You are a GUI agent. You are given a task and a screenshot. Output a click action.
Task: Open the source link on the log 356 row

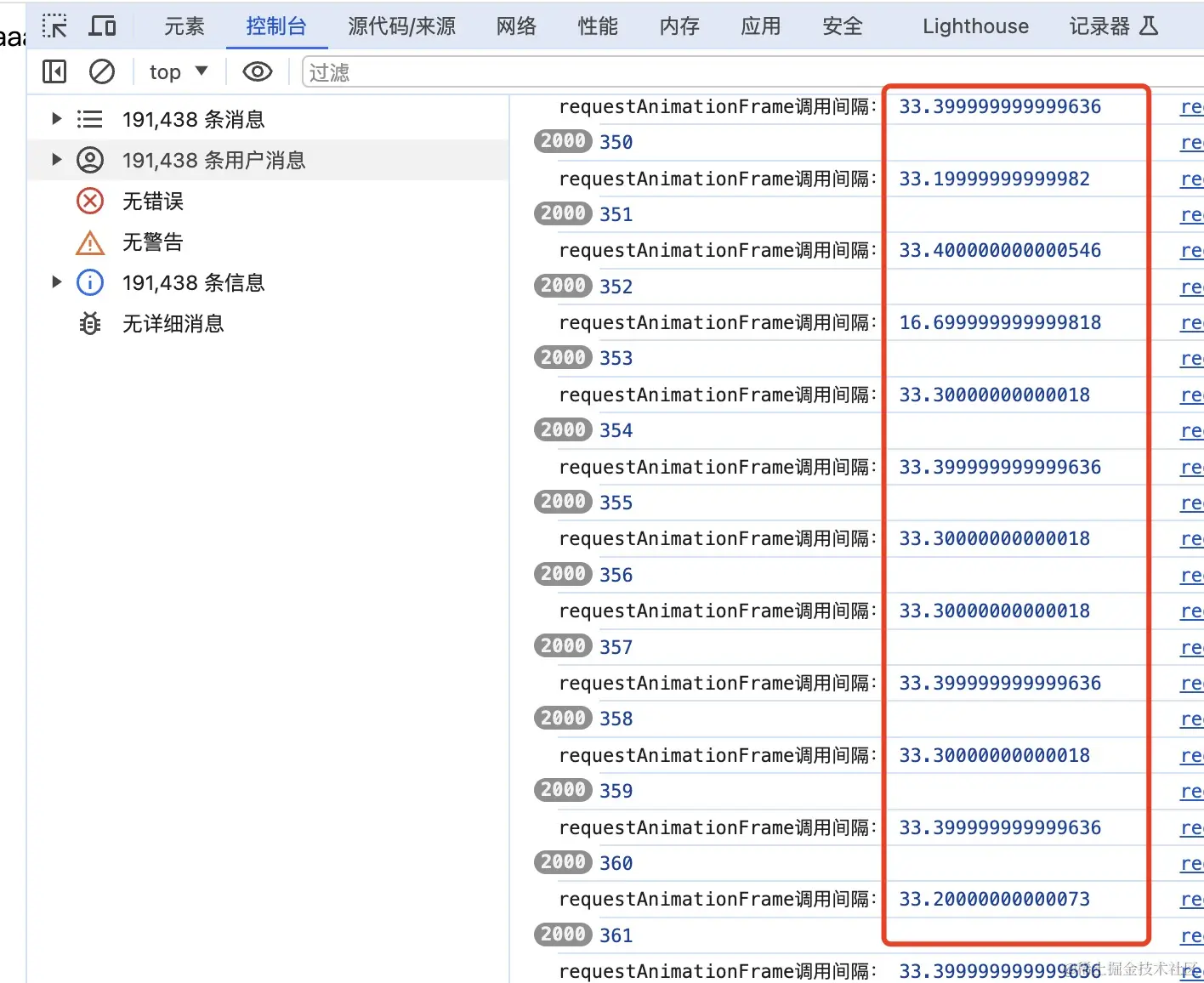point(1191,576)
